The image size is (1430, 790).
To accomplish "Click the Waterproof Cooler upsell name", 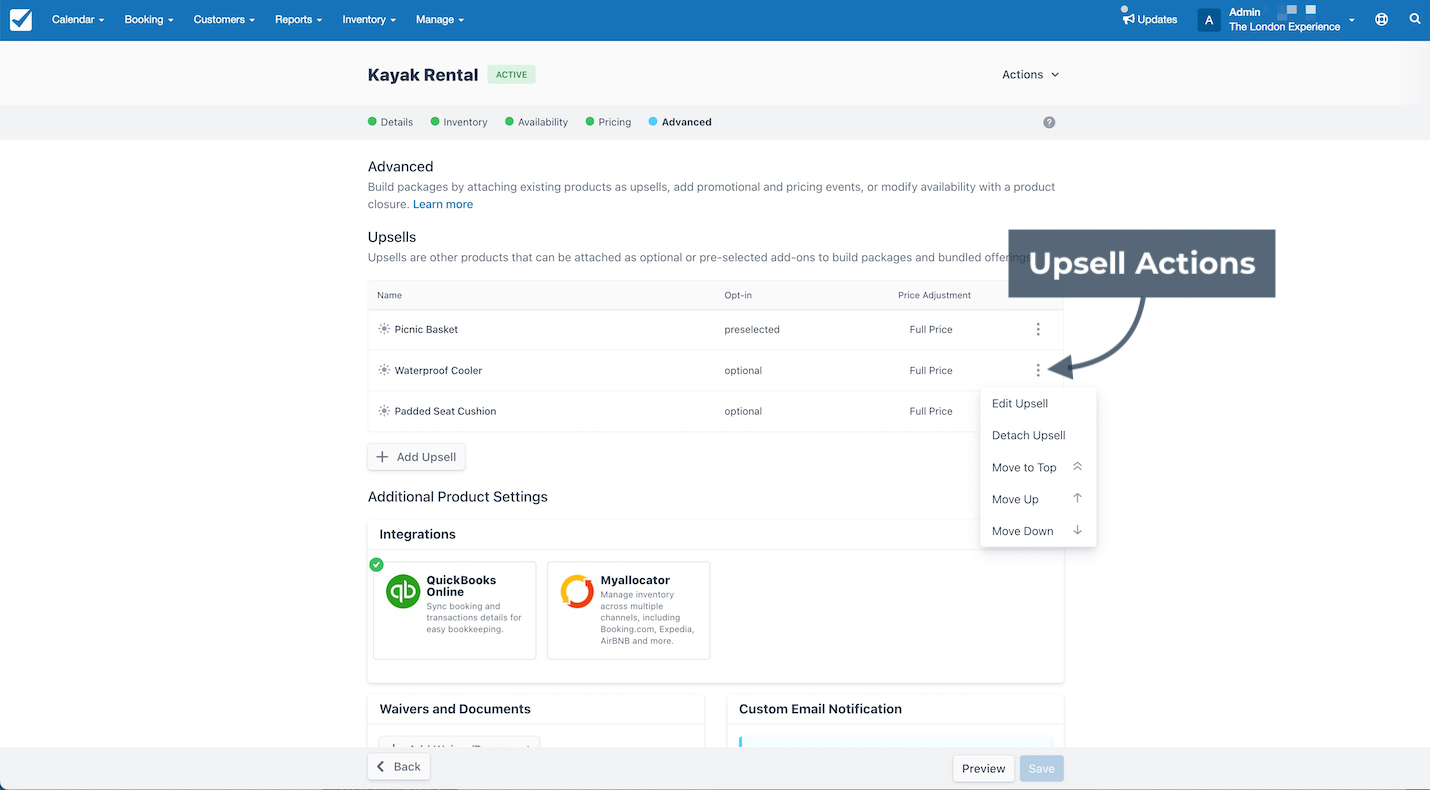I will coord(438,370).
